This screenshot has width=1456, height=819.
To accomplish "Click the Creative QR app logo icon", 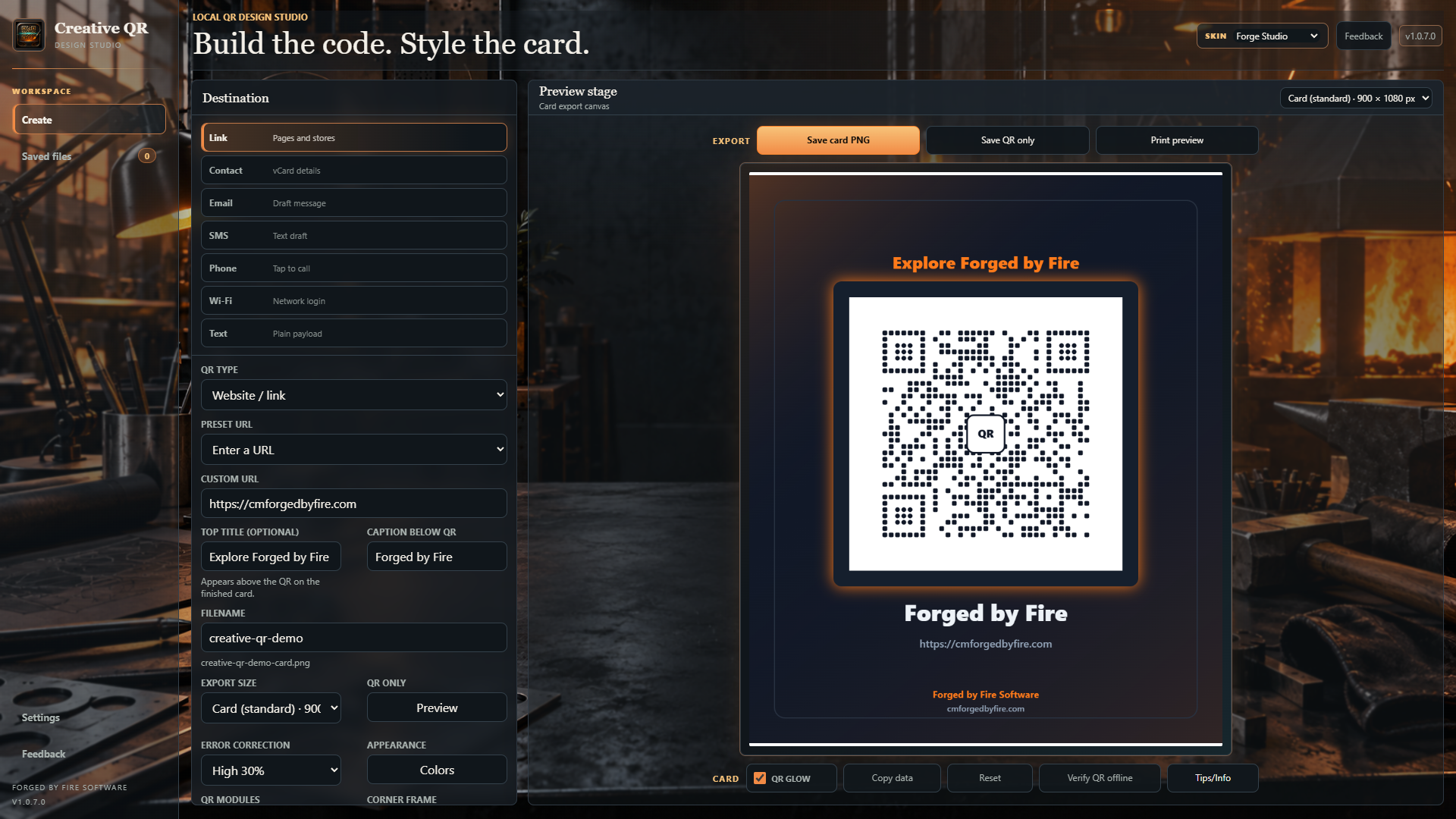I will point(29,35).
